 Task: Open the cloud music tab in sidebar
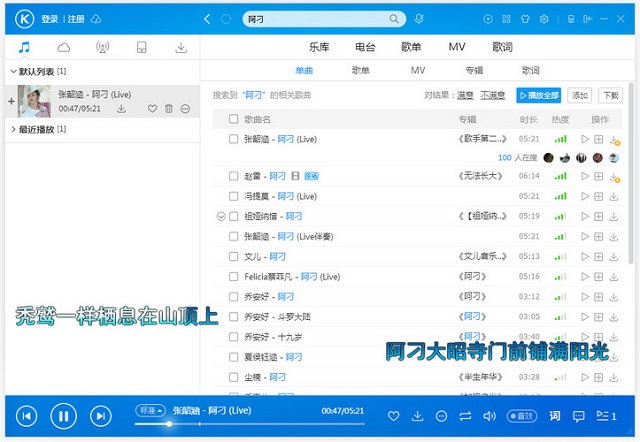[64, 47]
